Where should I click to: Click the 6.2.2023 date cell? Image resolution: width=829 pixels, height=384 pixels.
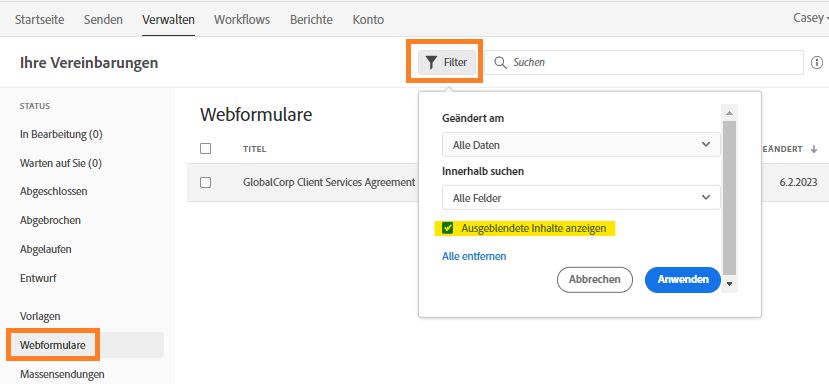[x=798, y=182]
